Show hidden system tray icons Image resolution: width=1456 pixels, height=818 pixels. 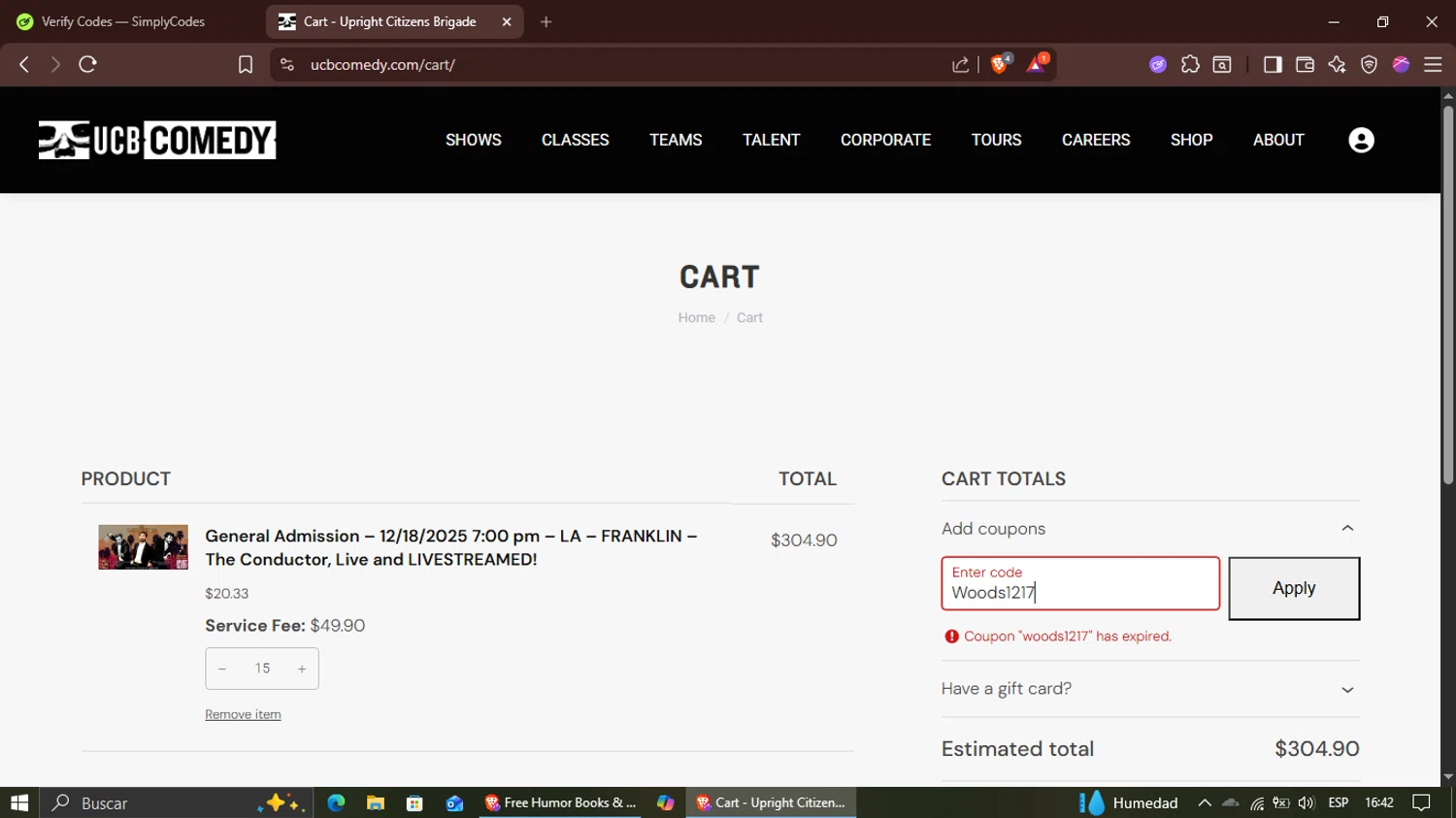coord(1205,802)
